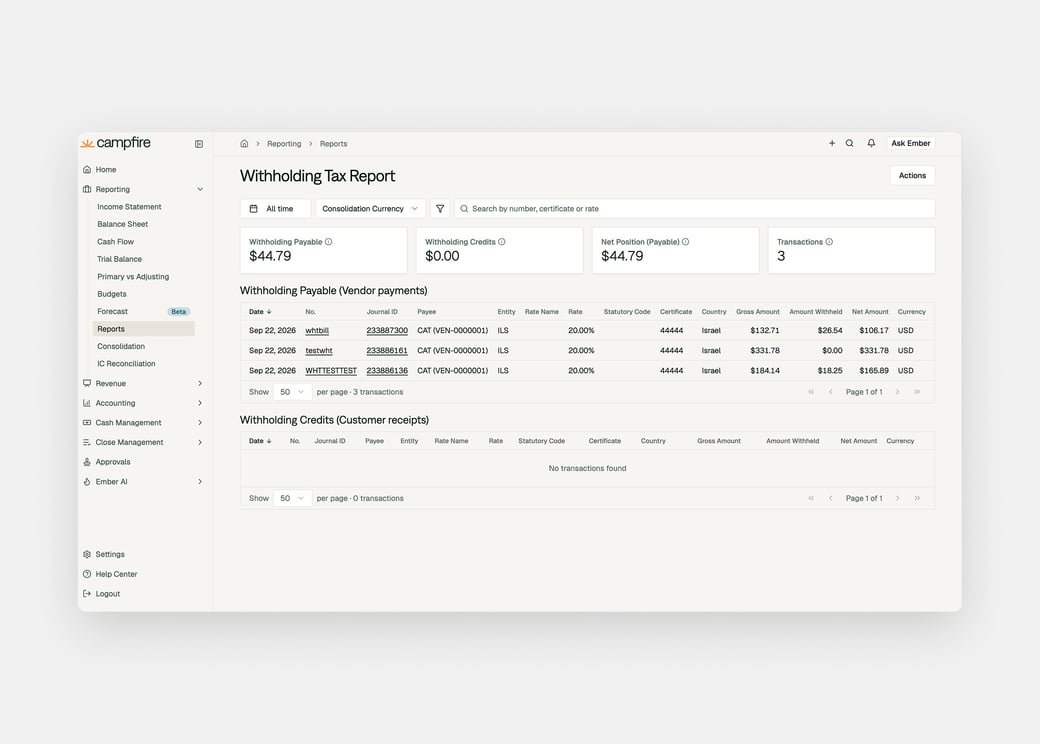Expand the Cash Management section
Viewport: 1040px width, 744px height.
tap(200, 422)
